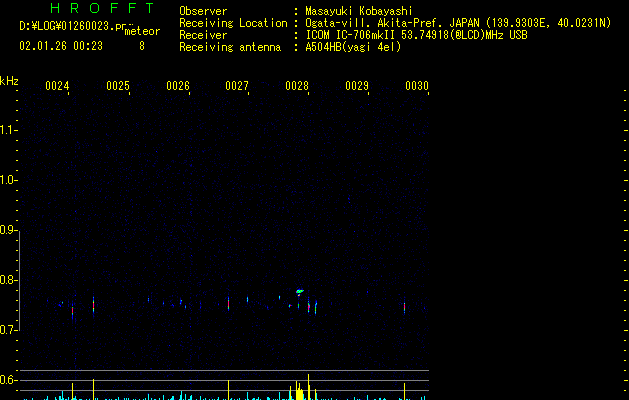The width and height of the screenshot is (629, 400).
Task: Click the Receiving antenna label
Action: (x=230, y=47)
